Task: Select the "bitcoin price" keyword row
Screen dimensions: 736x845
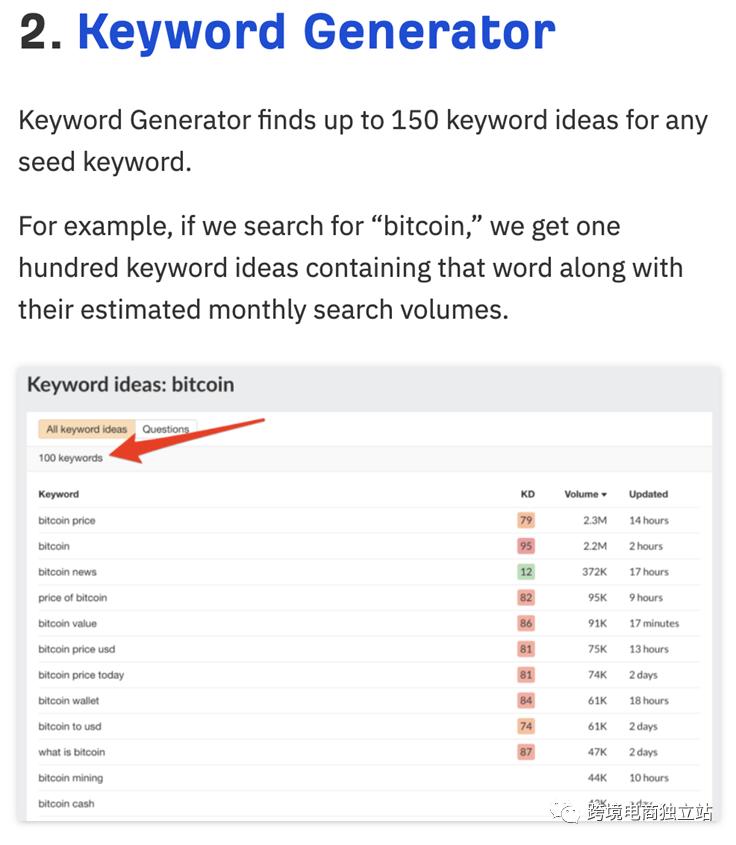Action: 67,520
